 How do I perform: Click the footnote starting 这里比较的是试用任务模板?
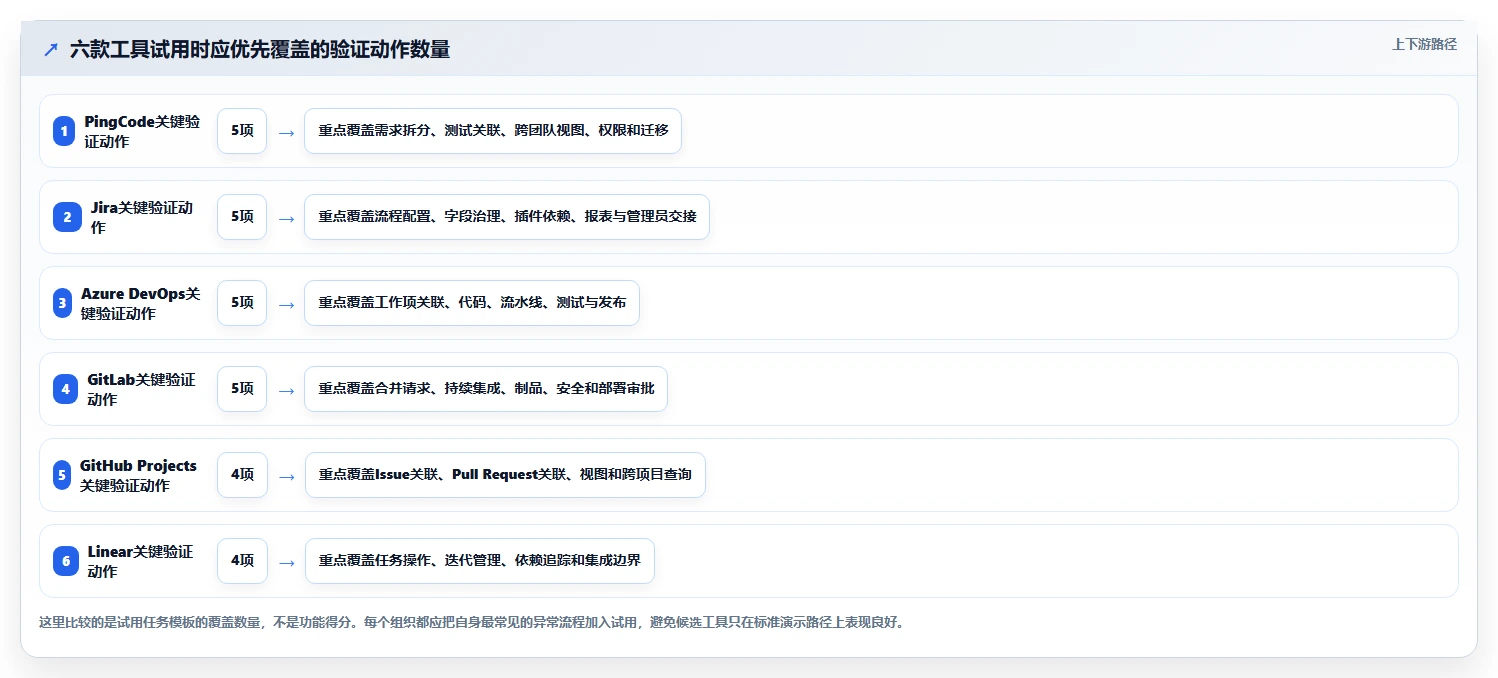pos(471,622)
